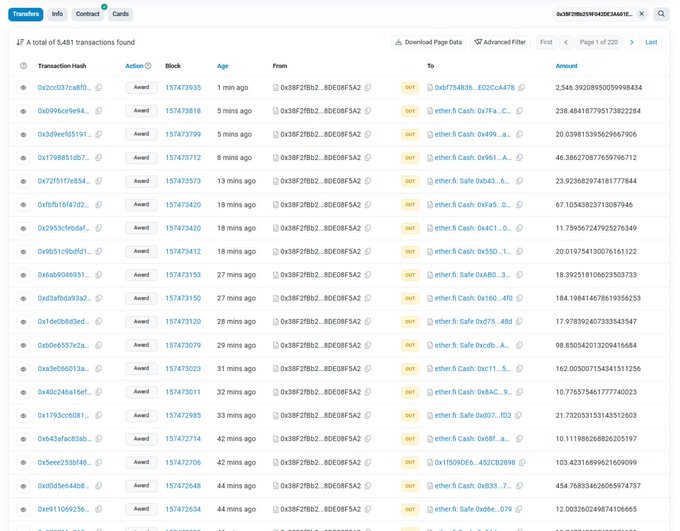Click the Amount column header

pyautogui.click(x=566, y=66)
